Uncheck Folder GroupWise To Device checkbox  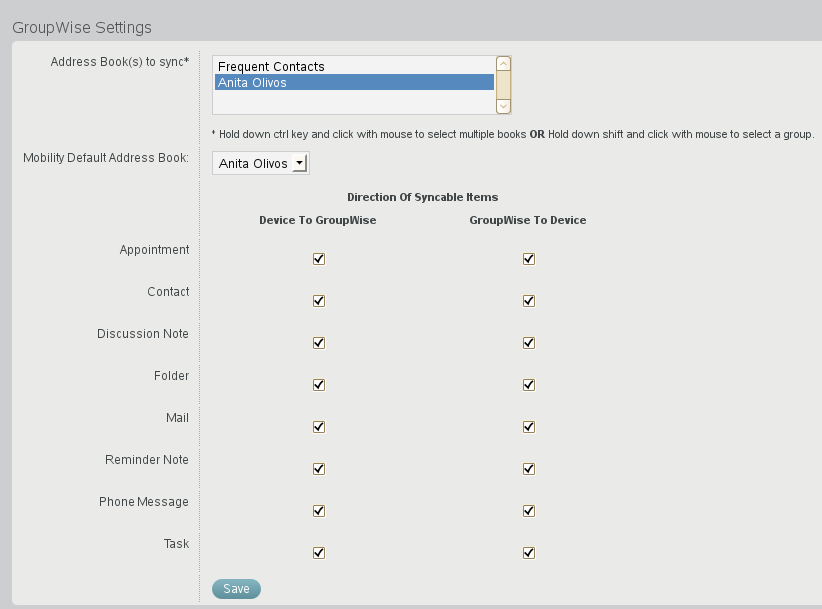pyautogui.click(x=529, y=385)
